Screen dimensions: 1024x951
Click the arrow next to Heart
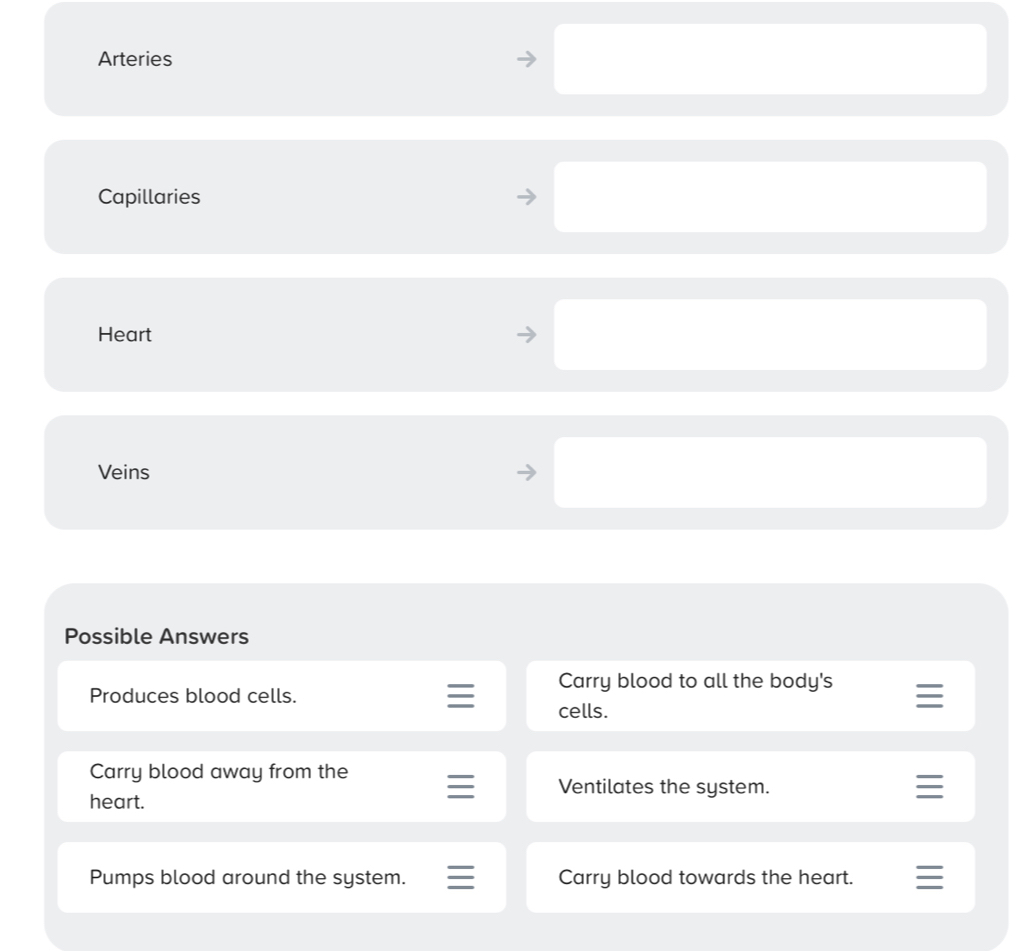click(x=527, y=335)
